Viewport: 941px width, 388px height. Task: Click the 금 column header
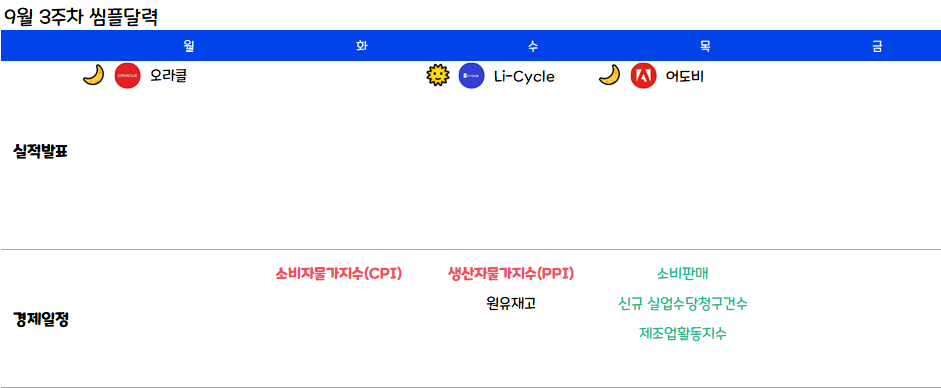[877, 46]
